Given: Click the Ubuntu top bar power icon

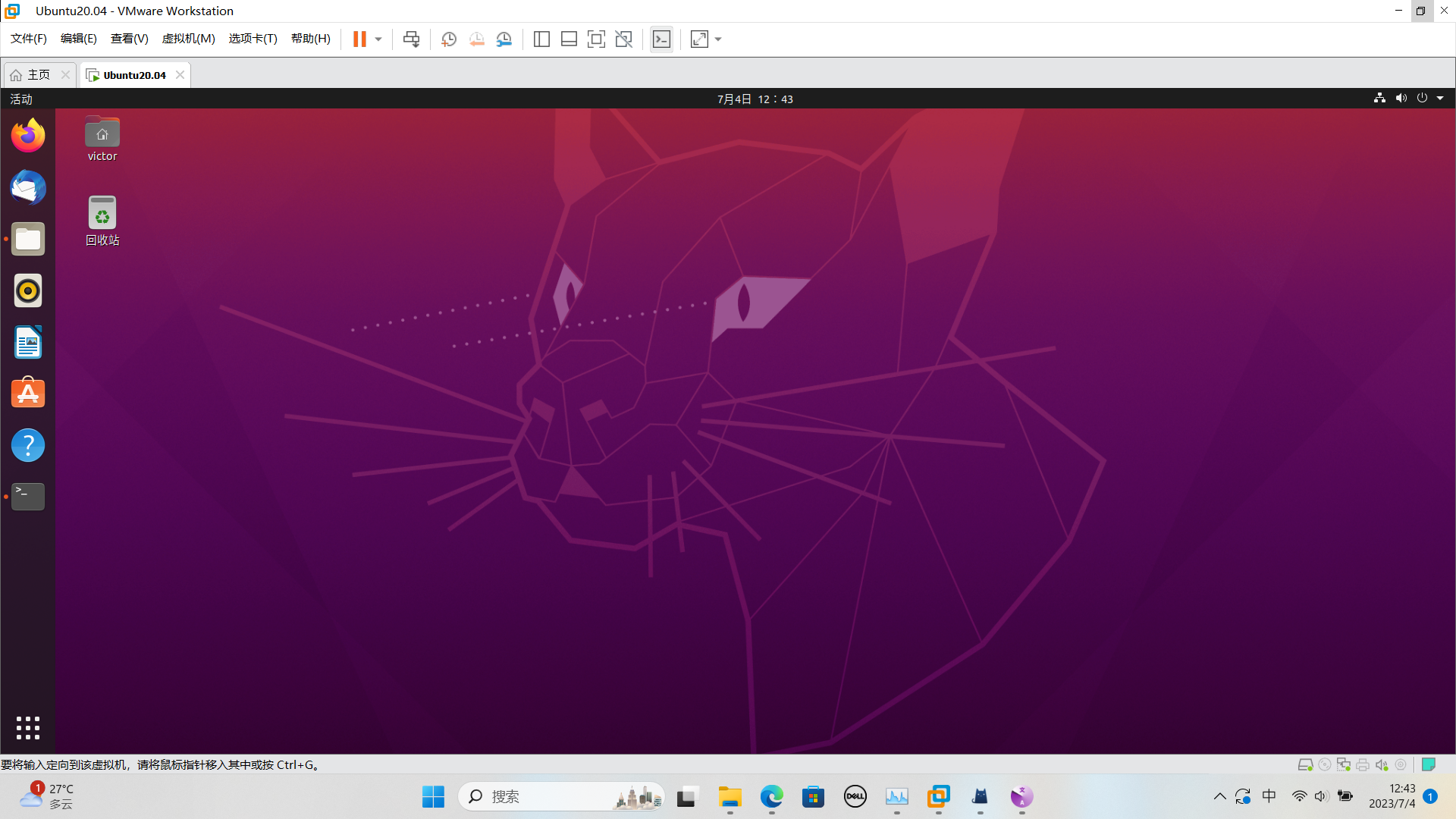Looking at the screenshot, I should click(x=1422, y=98).
